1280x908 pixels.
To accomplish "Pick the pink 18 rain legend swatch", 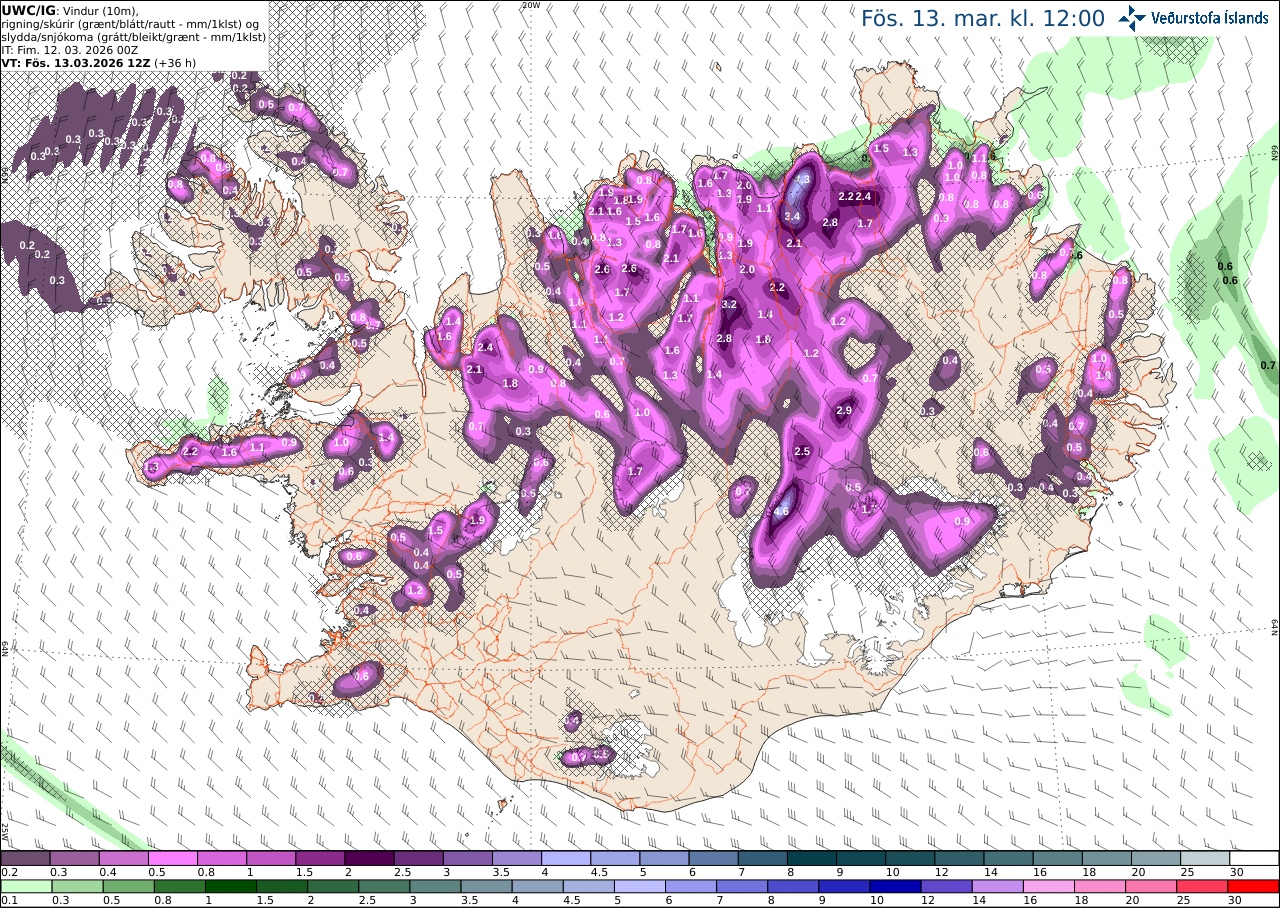I will (x=1099, y=886).
